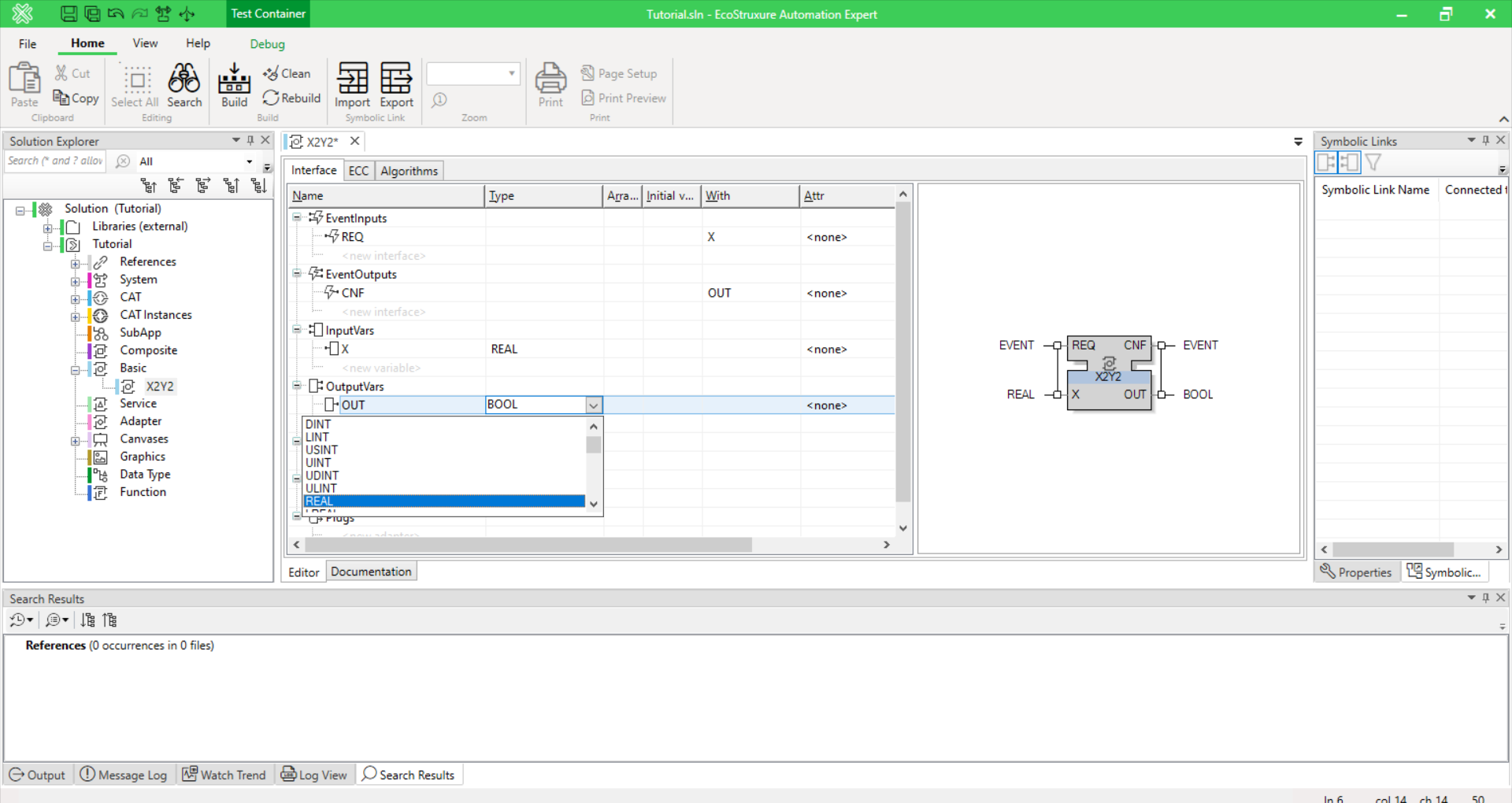Open the File menu
The image size is (1512, 803).
pos(28,44)
